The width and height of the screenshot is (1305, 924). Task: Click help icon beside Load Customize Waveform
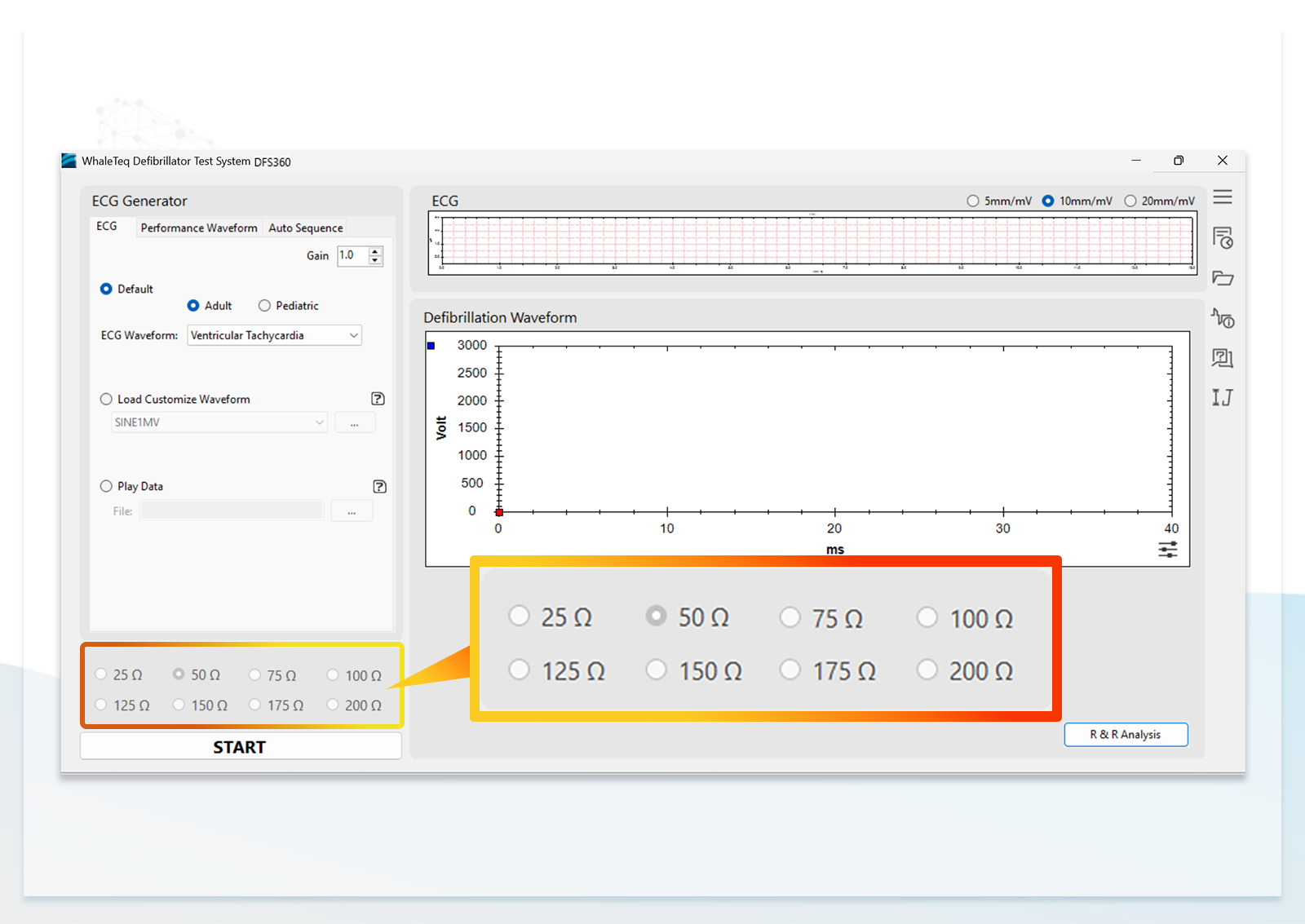pos(378,399)
